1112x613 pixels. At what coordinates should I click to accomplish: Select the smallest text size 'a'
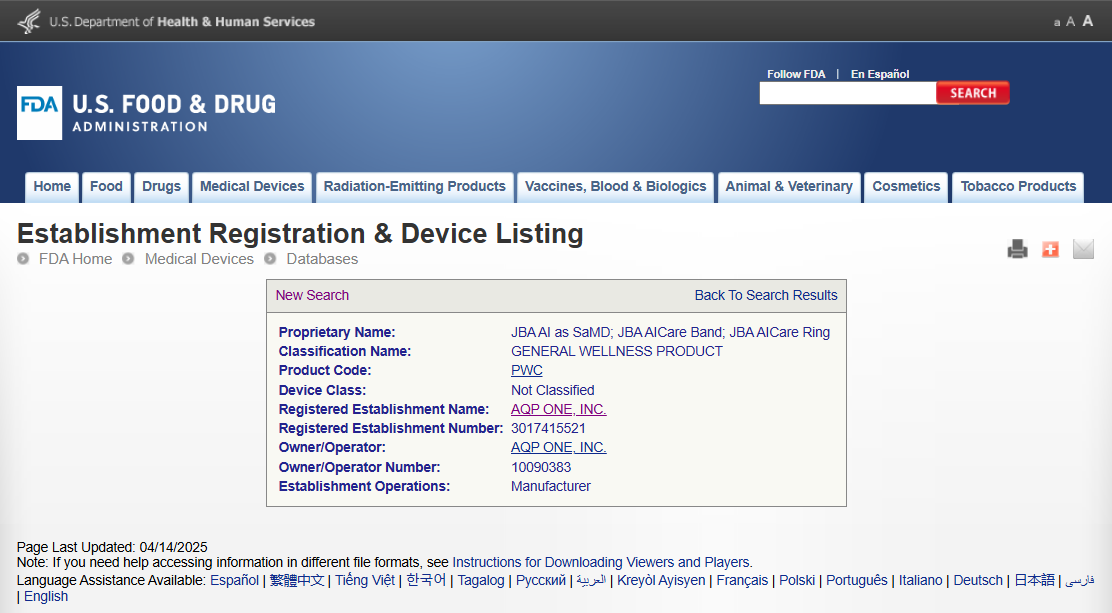tap(1057, 22)
